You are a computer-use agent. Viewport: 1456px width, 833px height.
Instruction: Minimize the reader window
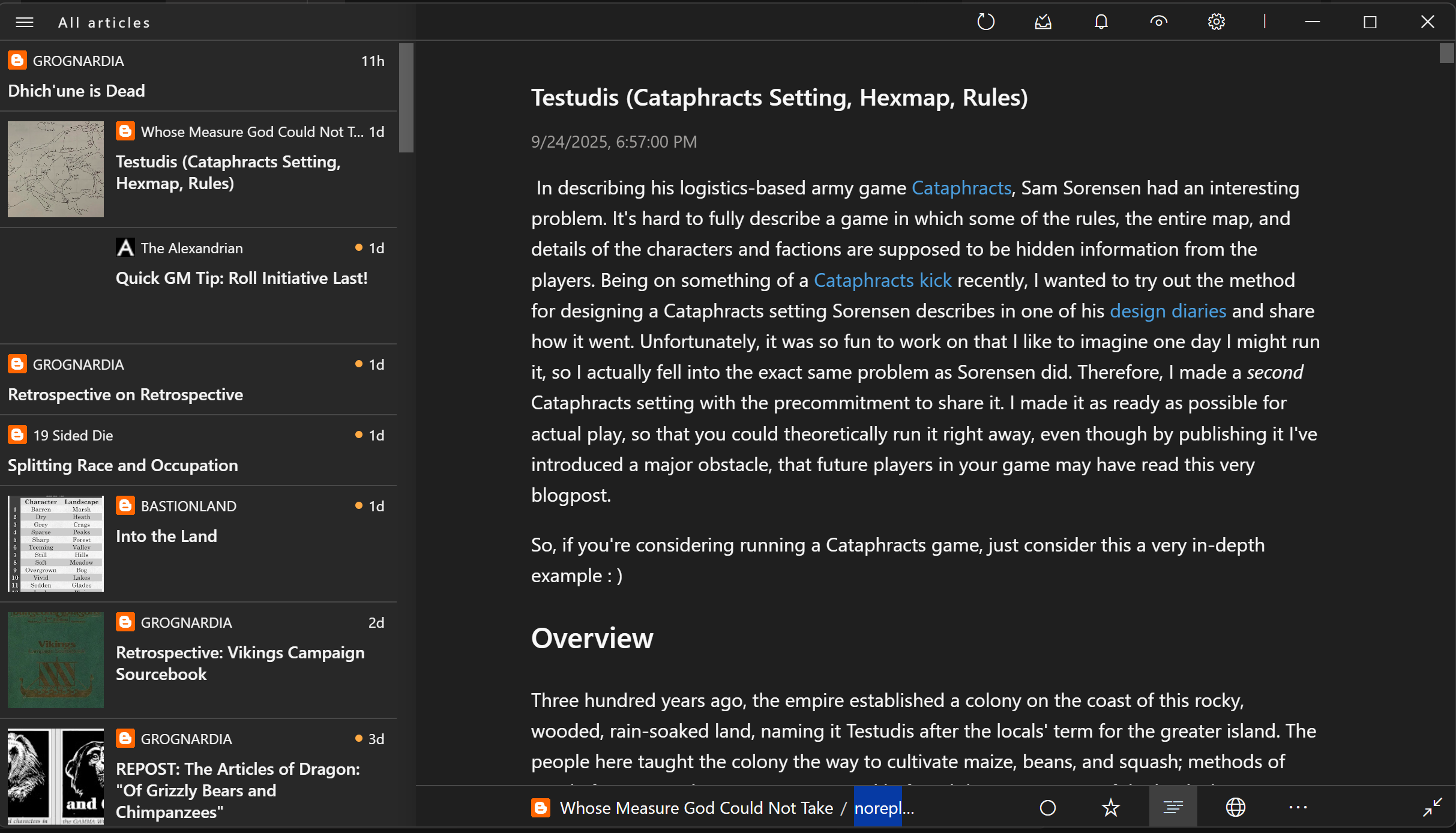coord(1312,22)
